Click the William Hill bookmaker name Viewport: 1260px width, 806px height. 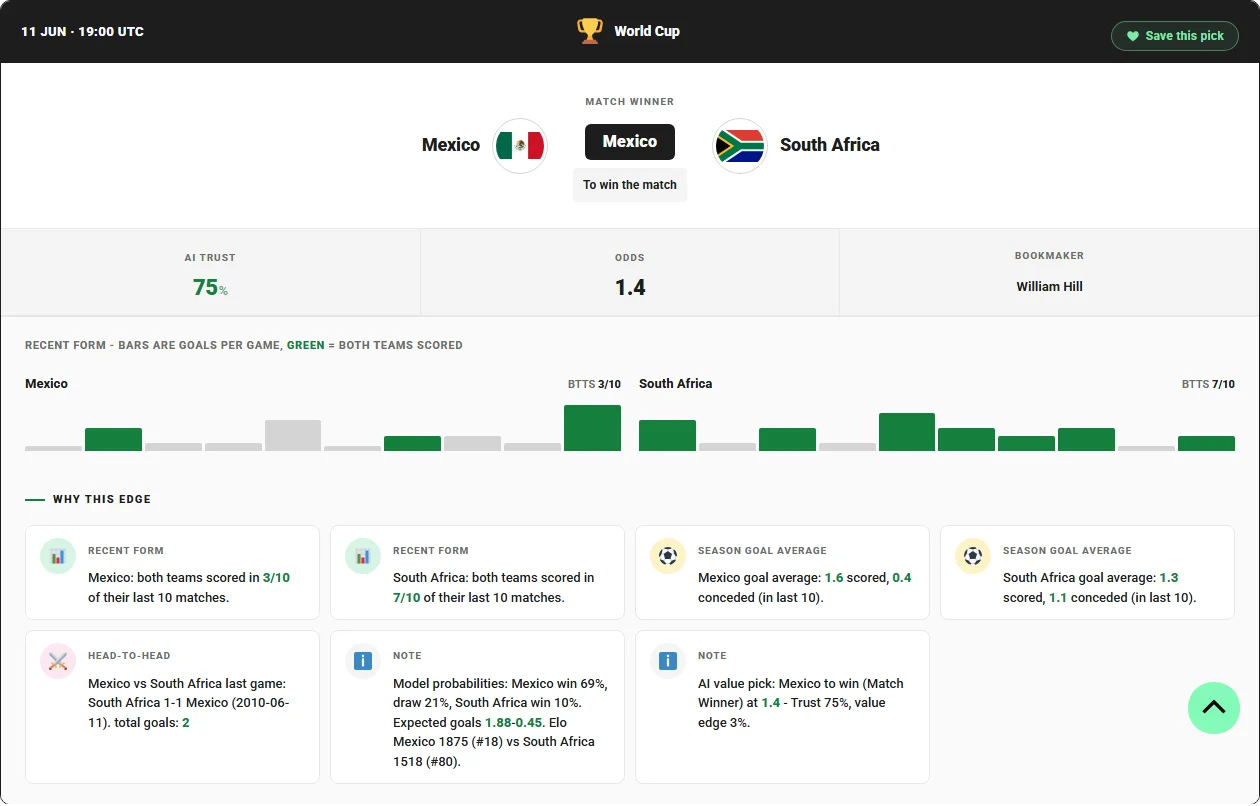tap(1050, 287)
